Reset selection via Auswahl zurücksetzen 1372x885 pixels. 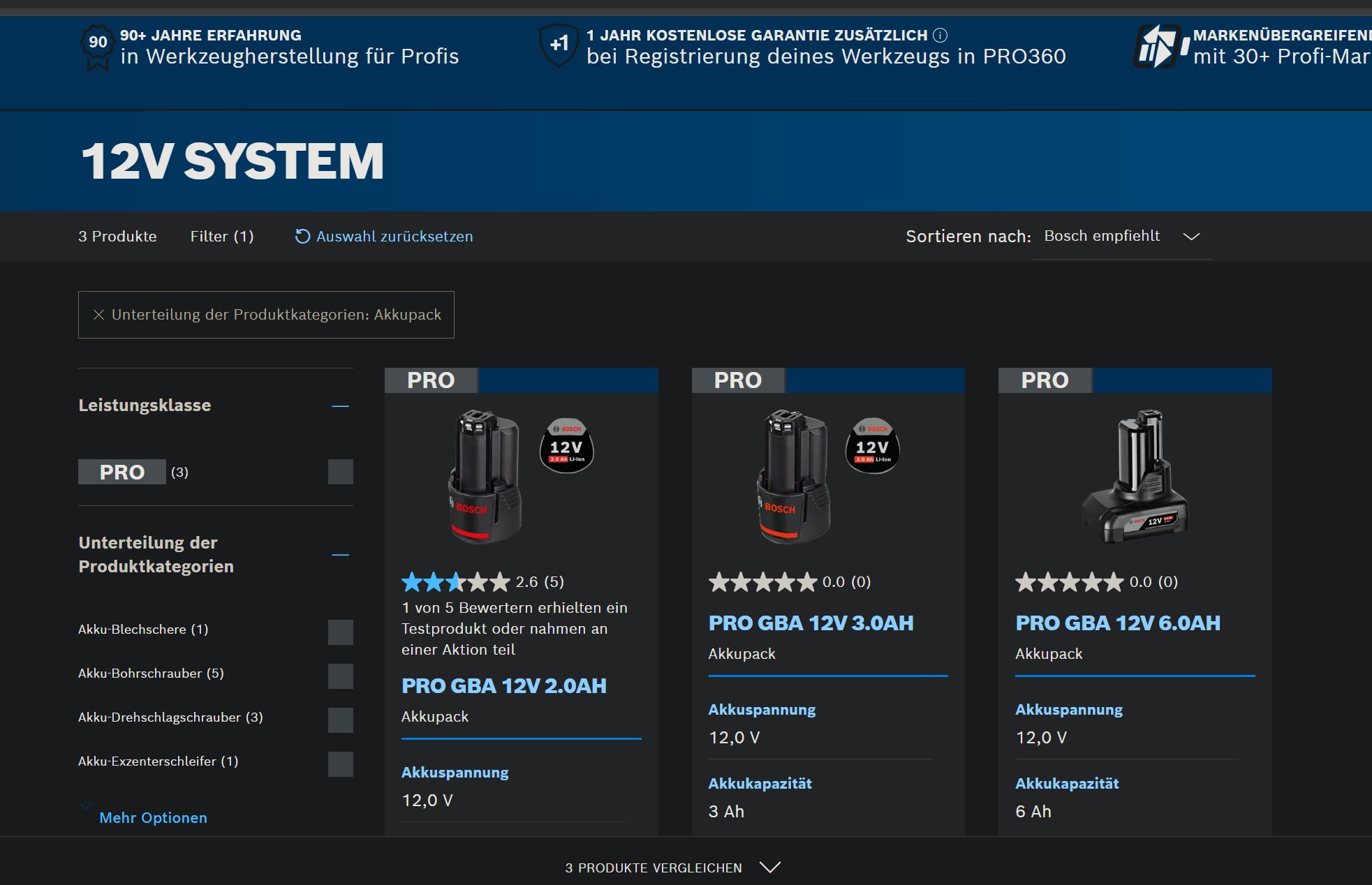tap(394, 237)
